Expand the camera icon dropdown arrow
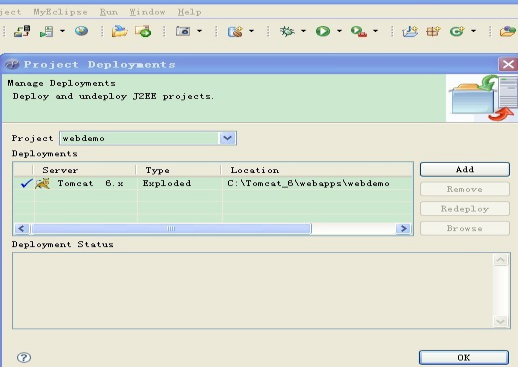The height and width of the screenshot is (367, 518). tap(199, 31)
